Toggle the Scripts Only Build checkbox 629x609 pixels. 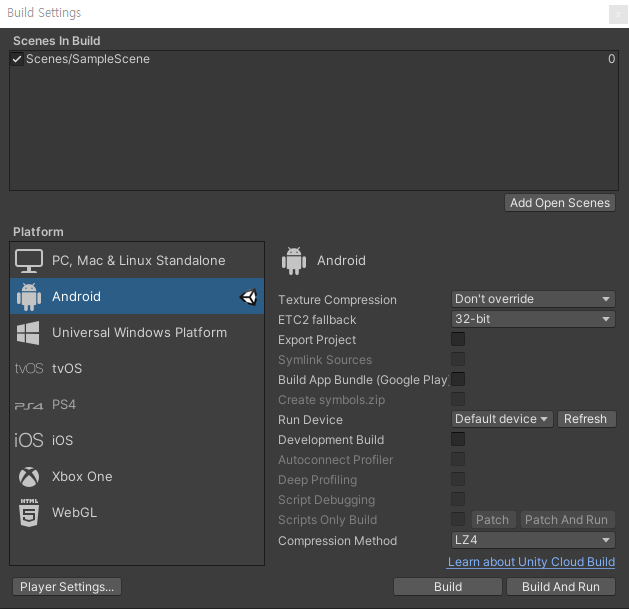458,519
